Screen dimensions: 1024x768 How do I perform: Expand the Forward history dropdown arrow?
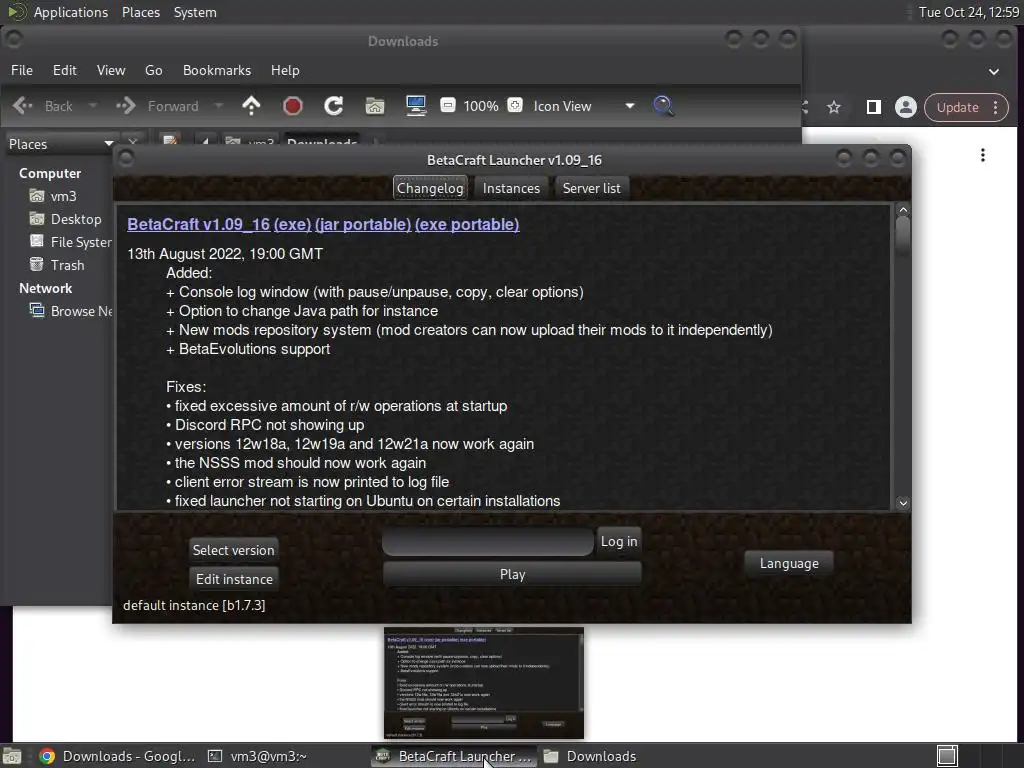219,106
